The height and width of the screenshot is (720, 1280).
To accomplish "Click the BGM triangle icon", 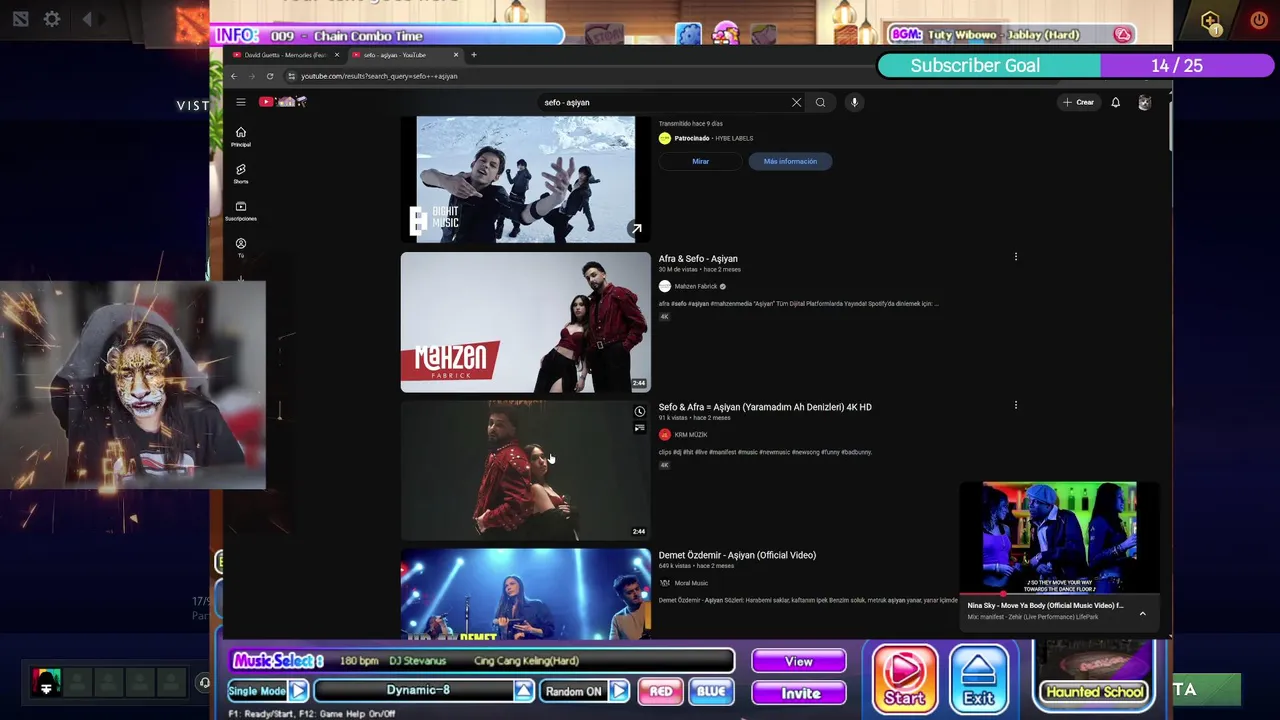I will (1123, 35).
